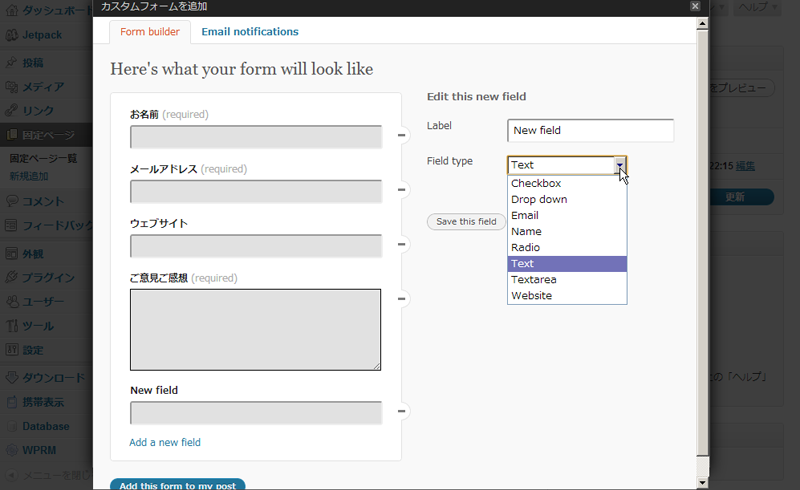The image size is (800, 490).
Task: Choose Drop down from the field type list
Action: click(567, 200)
